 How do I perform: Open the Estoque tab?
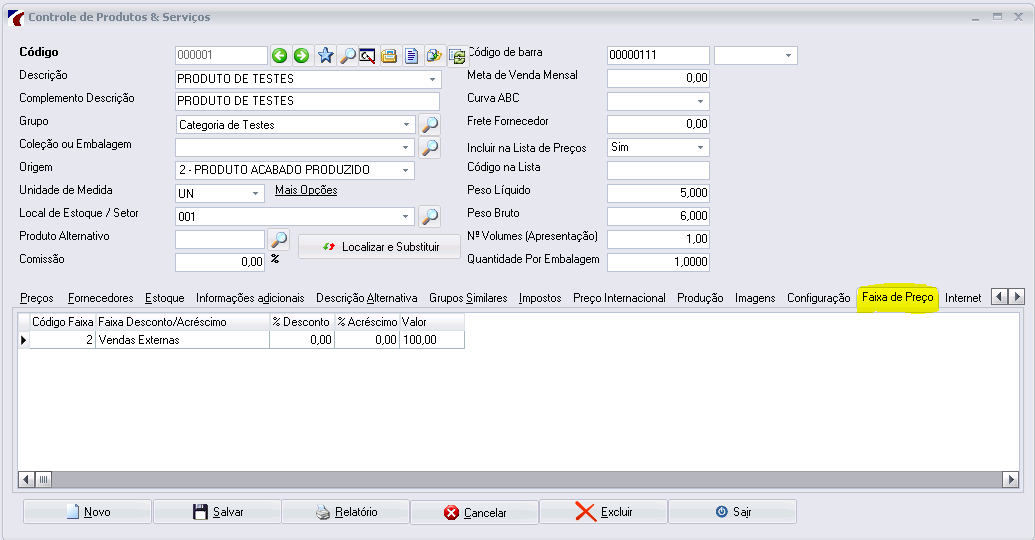tap(164, 298)
